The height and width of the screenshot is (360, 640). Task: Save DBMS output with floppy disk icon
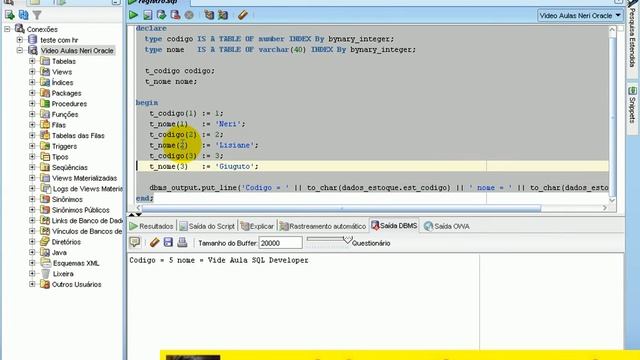(x=168, y=242)
